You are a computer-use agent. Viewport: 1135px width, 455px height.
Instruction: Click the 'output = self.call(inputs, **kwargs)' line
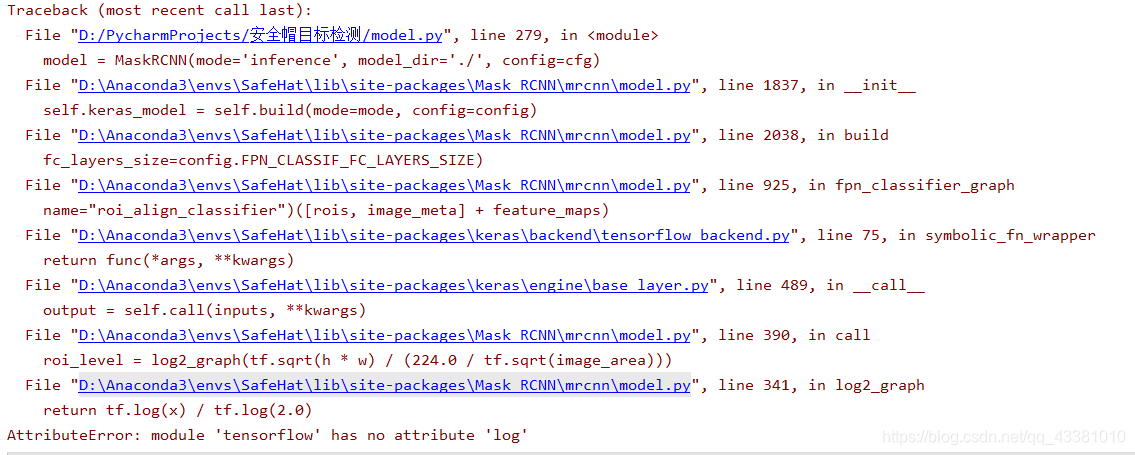pyautogui.click(x=204, y=310)
